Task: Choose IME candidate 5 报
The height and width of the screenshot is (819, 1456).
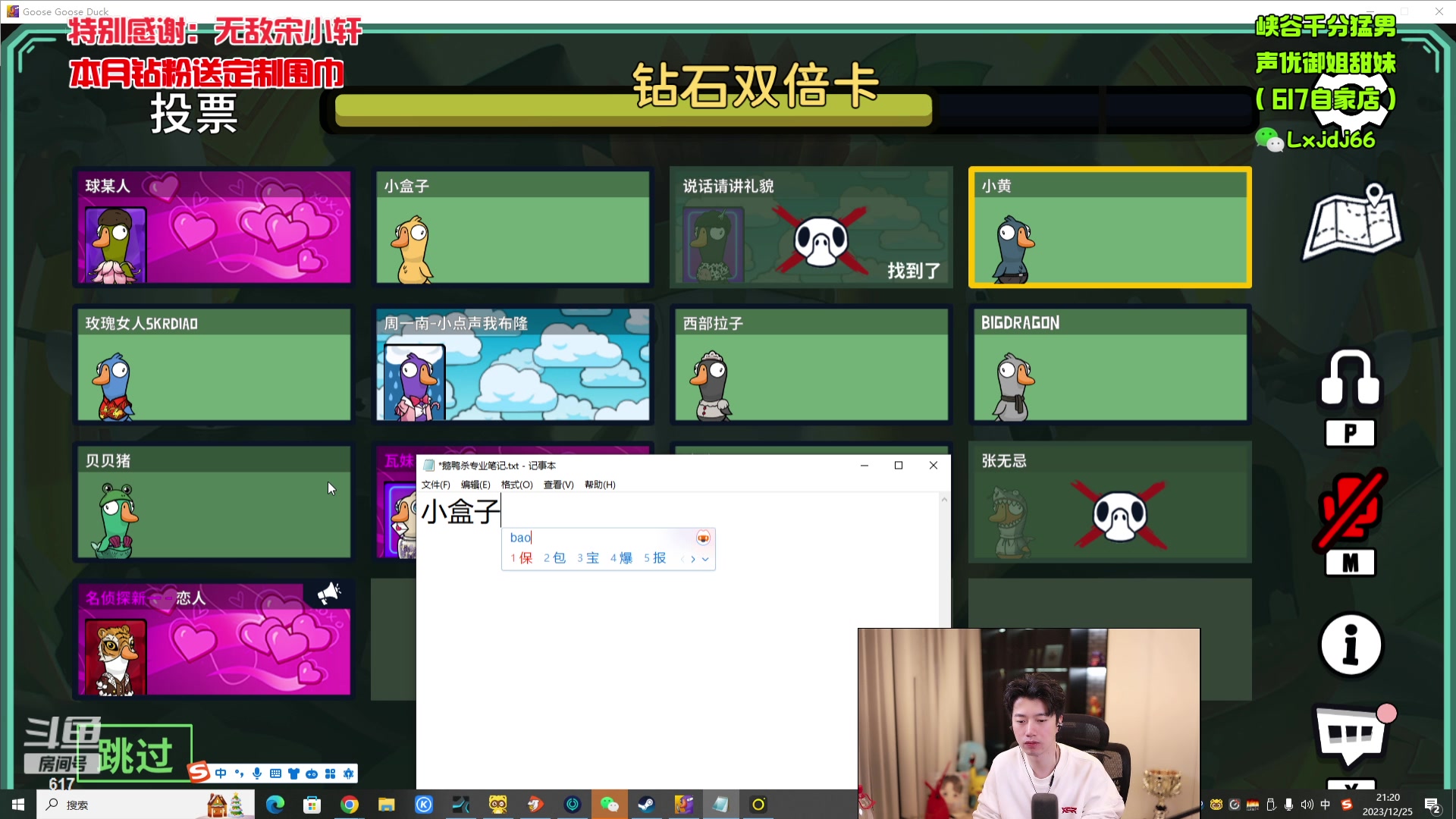Action: click(655, 558)
